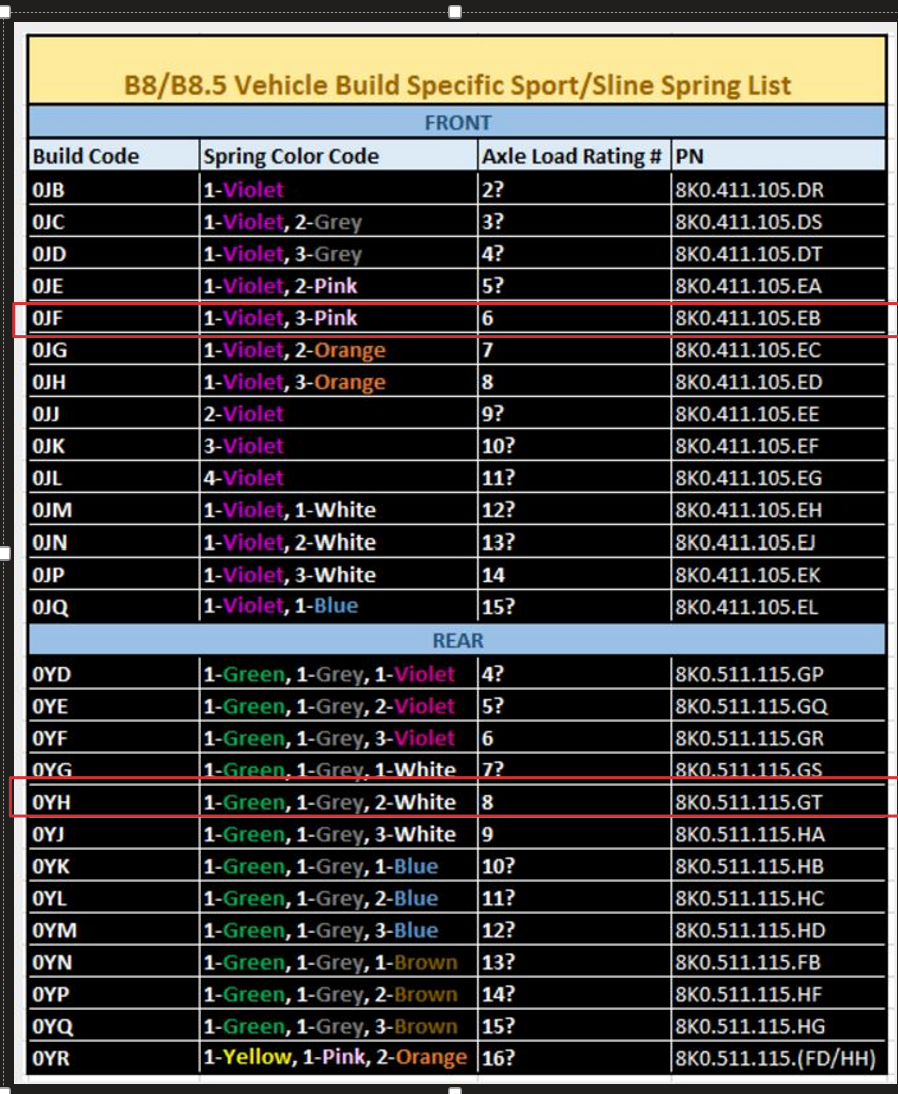Click the left-middle image resize handle
898x1094 pixels.
5,554
